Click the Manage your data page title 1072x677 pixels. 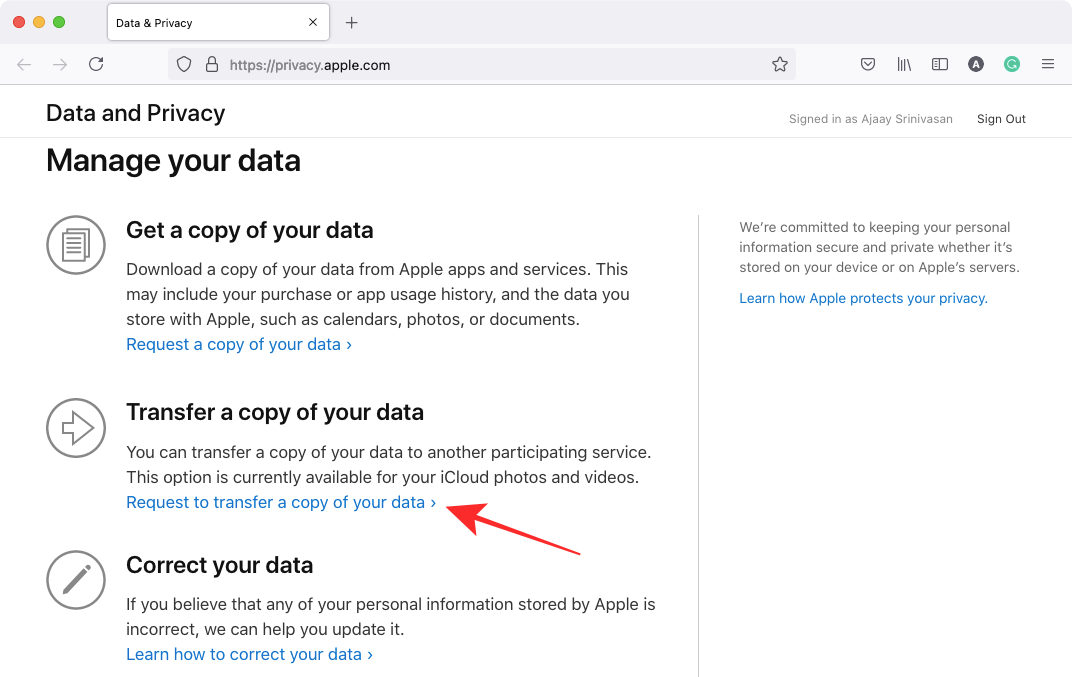(173, 161)
